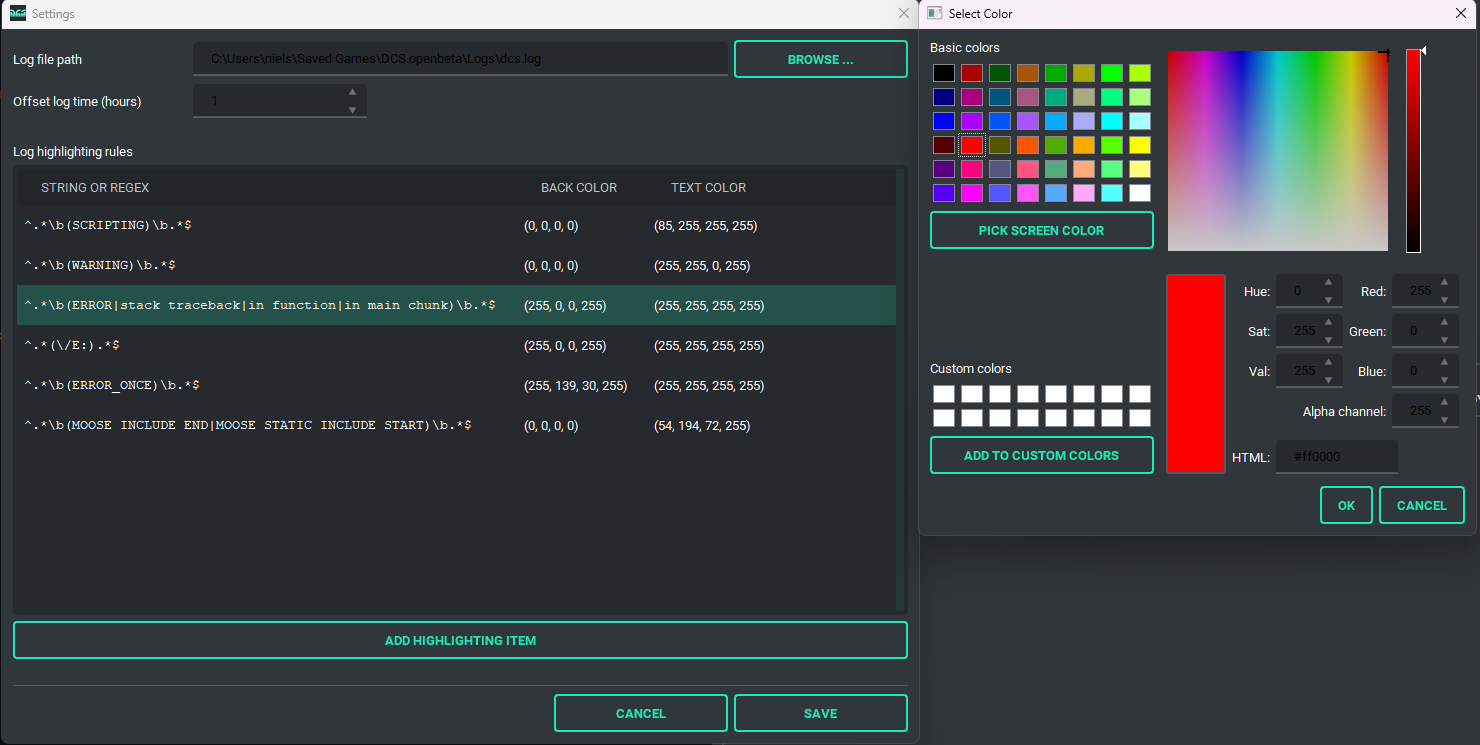Save the settings
Viewport: 1480px width, 745px height.
pyautogui.click(x=820, y=713)
